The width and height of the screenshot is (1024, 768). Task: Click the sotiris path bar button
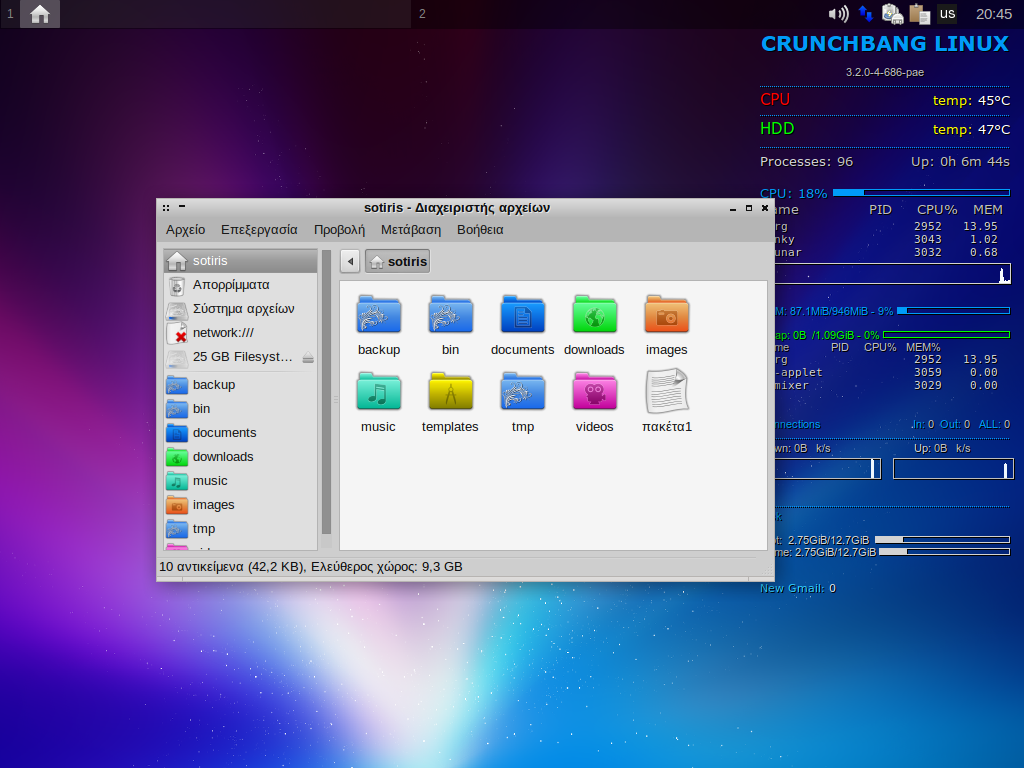(x=398, y=262)
